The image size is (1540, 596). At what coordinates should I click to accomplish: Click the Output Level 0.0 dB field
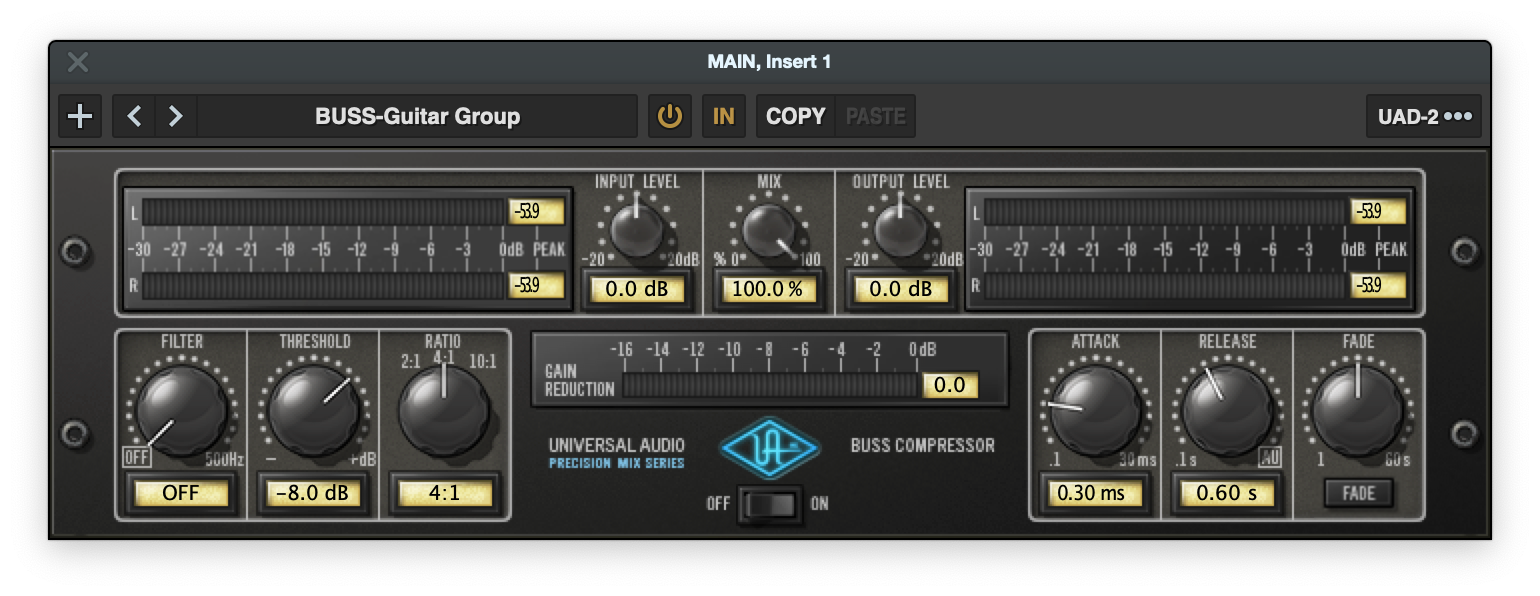(900, 290)
